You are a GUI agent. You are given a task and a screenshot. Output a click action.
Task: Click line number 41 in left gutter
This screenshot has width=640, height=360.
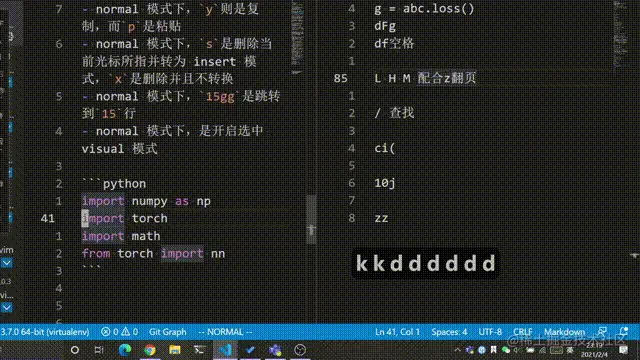48,218
